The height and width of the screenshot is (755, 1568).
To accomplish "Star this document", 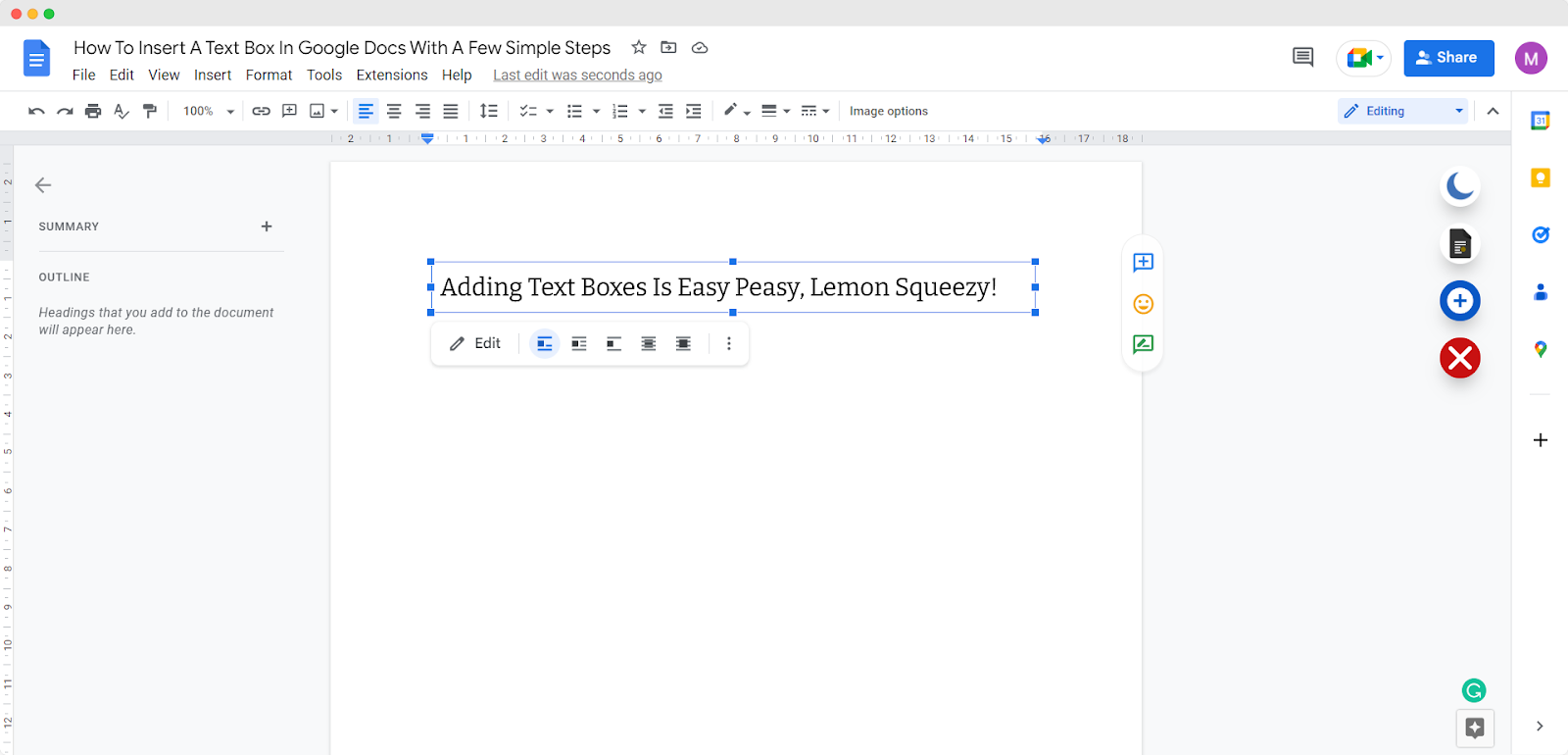I will pos(639,47).
